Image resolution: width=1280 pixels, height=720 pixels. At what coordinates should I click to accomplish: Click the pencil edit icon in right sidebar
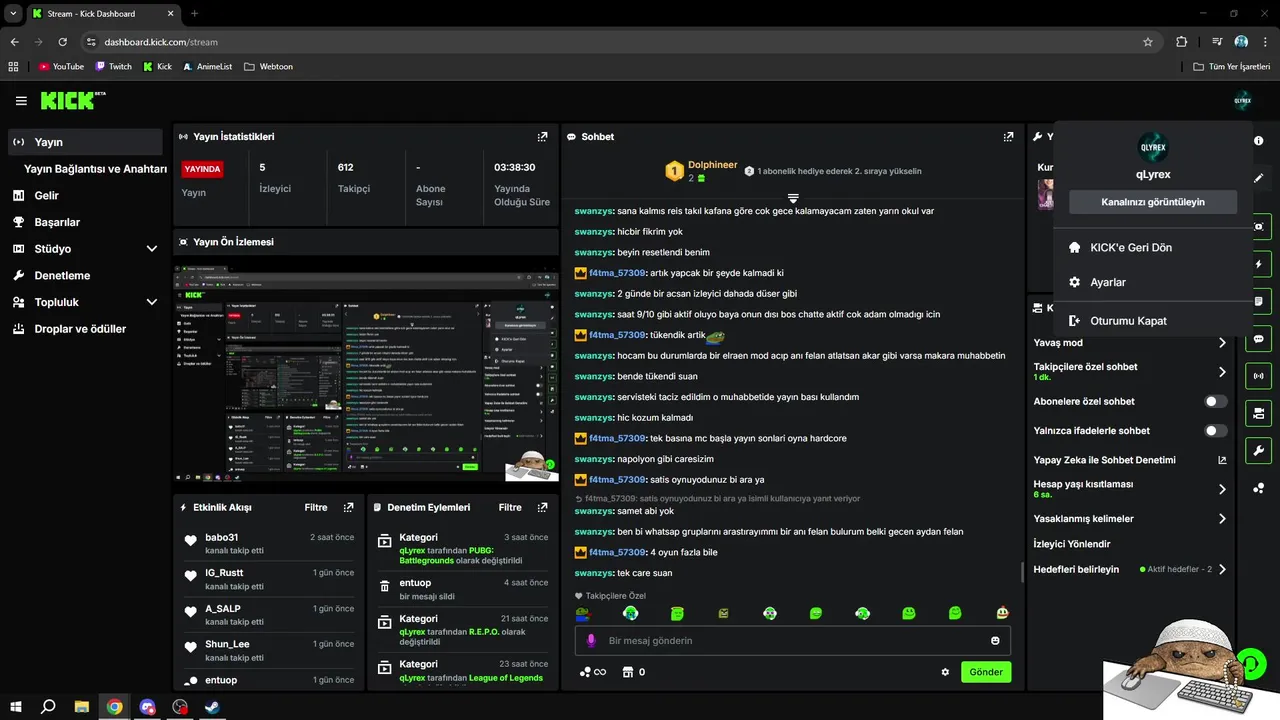pyautogui.click(x=1258, y=178)
